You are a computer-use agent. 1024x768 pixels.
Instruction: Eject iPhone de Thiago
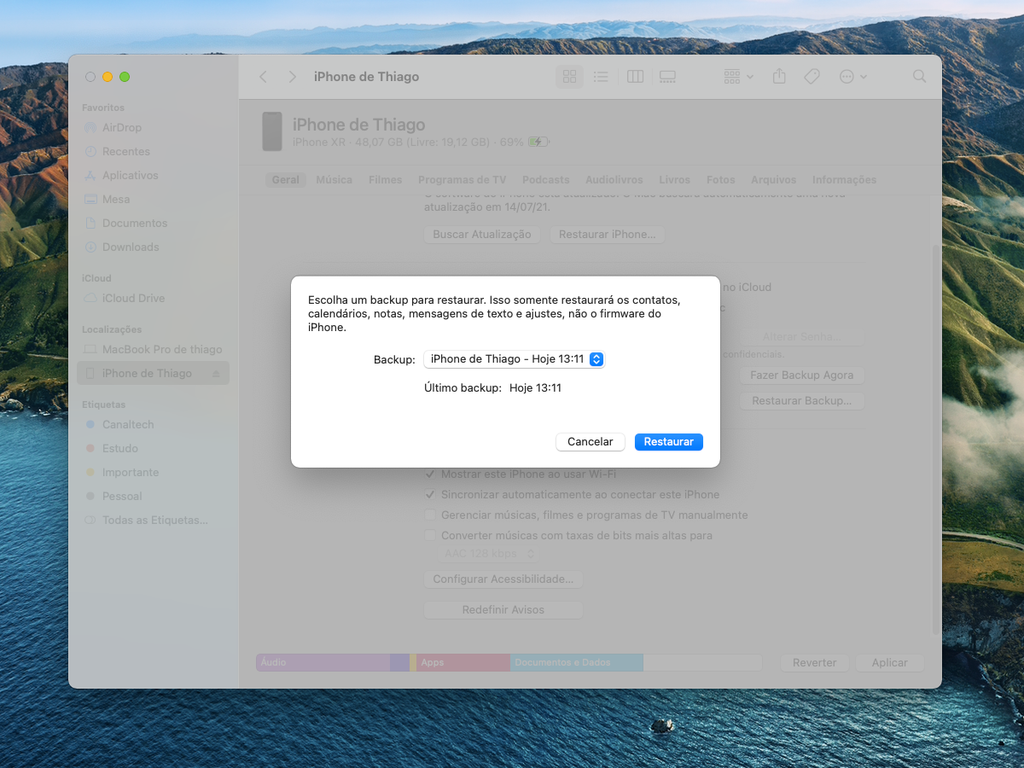point(216,374)
